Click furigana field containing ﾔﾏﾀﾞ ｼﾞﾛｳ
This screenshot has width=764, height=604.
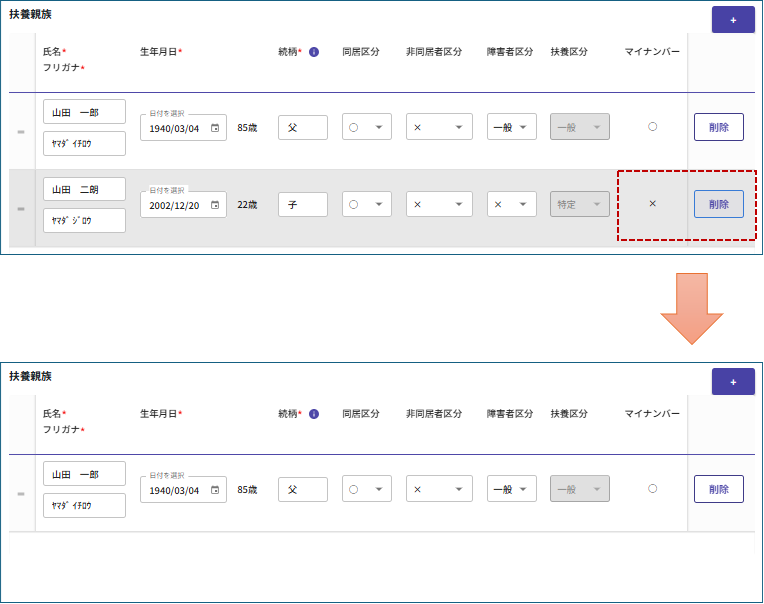pyautogui.click(x=84, y=220)
